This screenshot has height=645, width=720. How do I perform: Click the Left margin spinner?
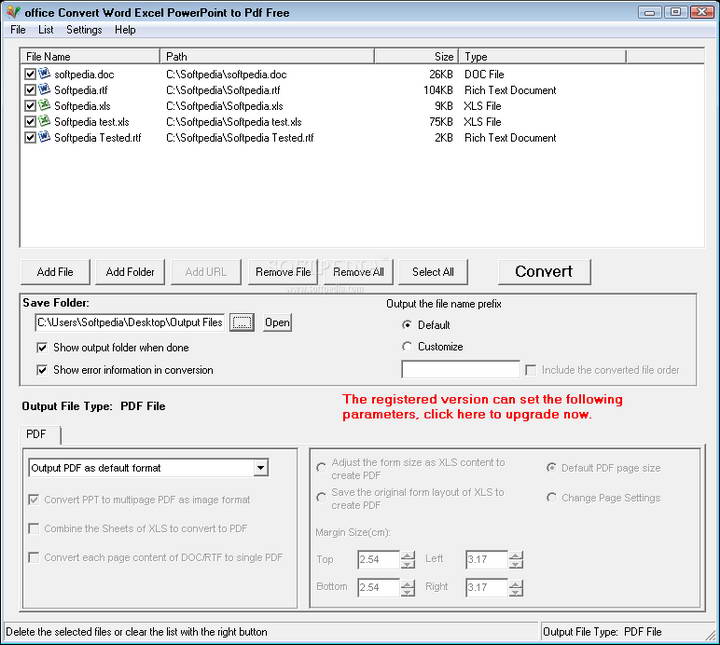(x=516, y=560)
